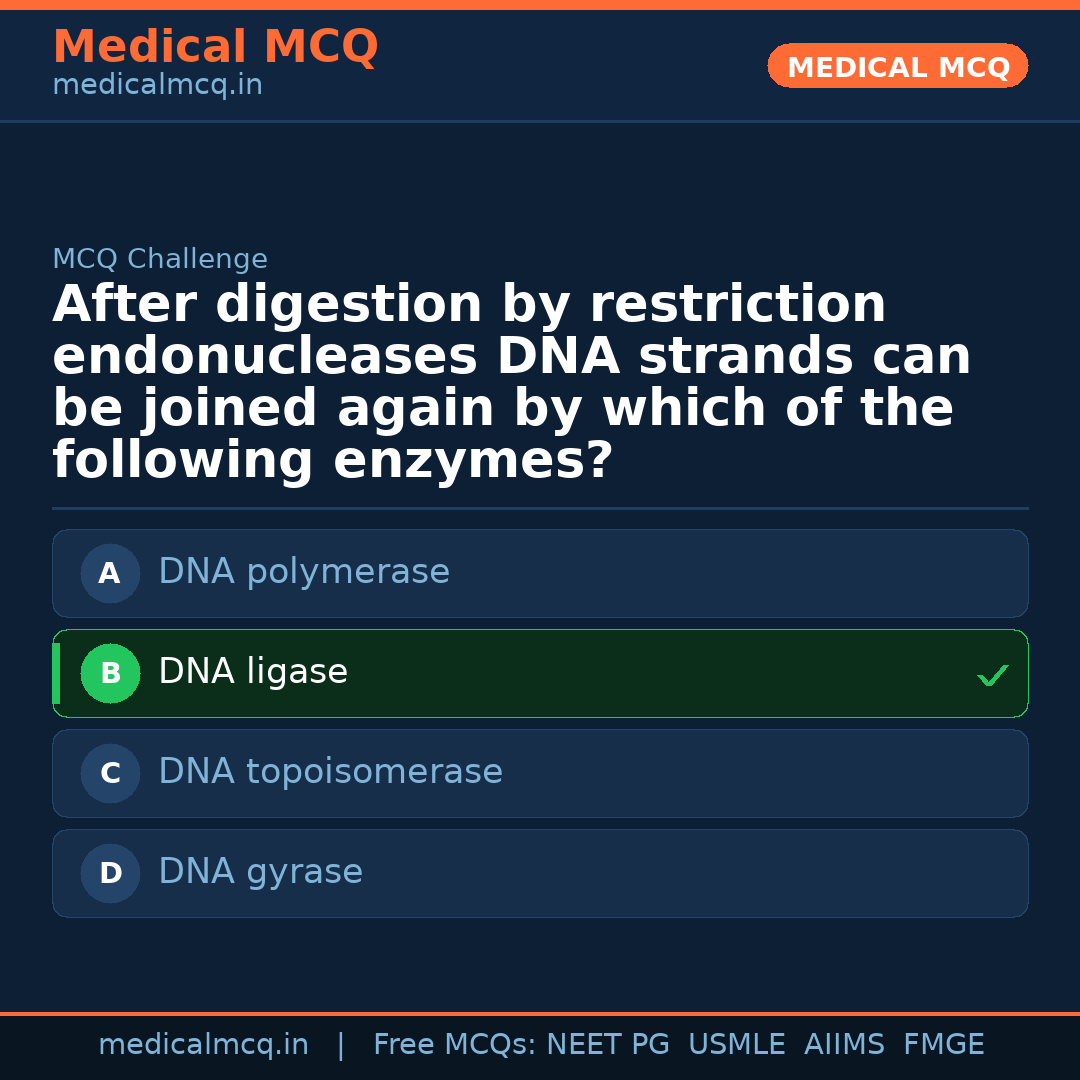Click the Medical MCQ orange title

[215, 47]
